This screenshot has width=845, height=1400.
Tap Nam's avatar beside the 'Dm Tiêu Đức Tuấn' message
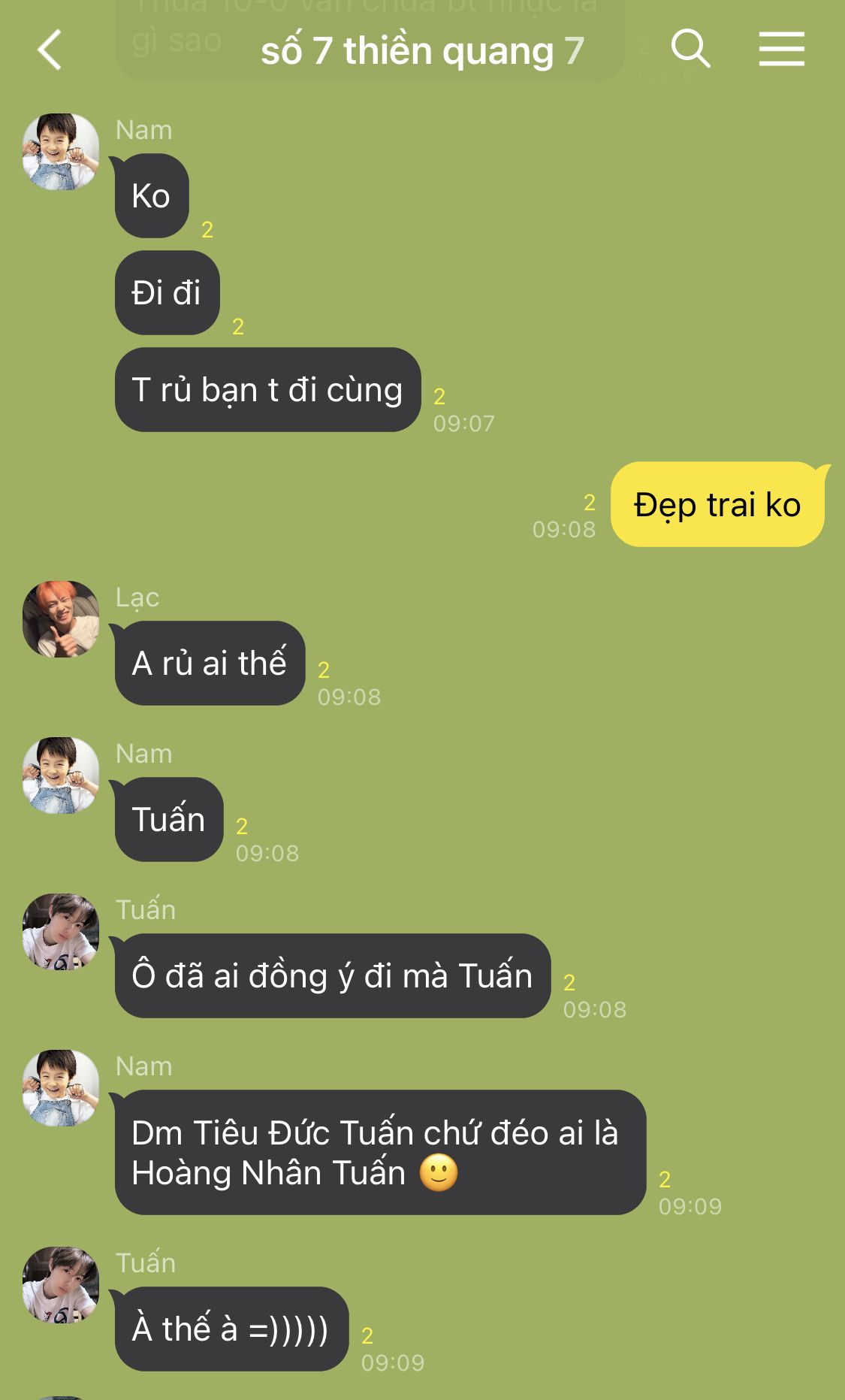click(61, 1088)
